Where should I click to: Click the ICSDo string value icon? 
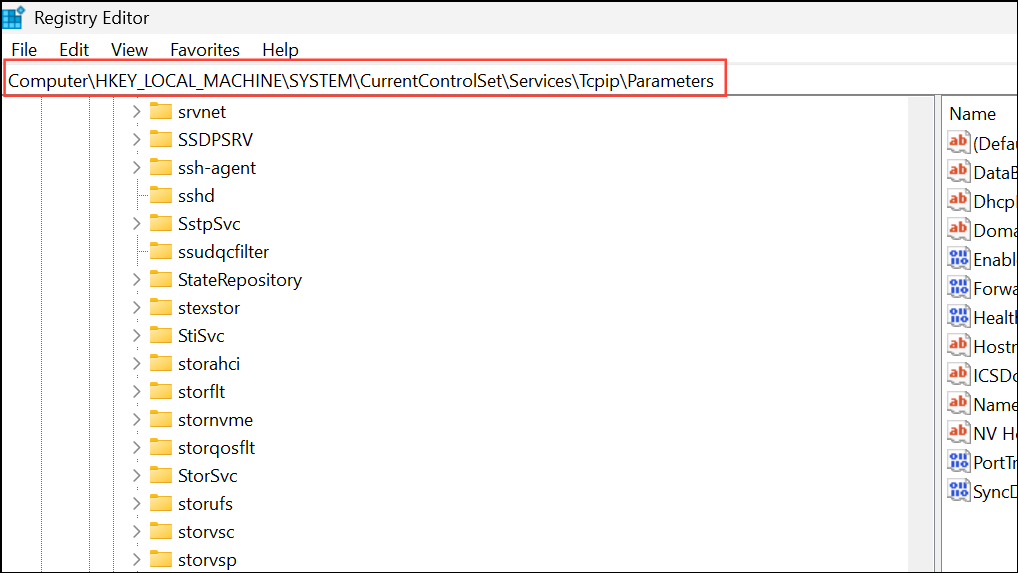click(958, 374)
